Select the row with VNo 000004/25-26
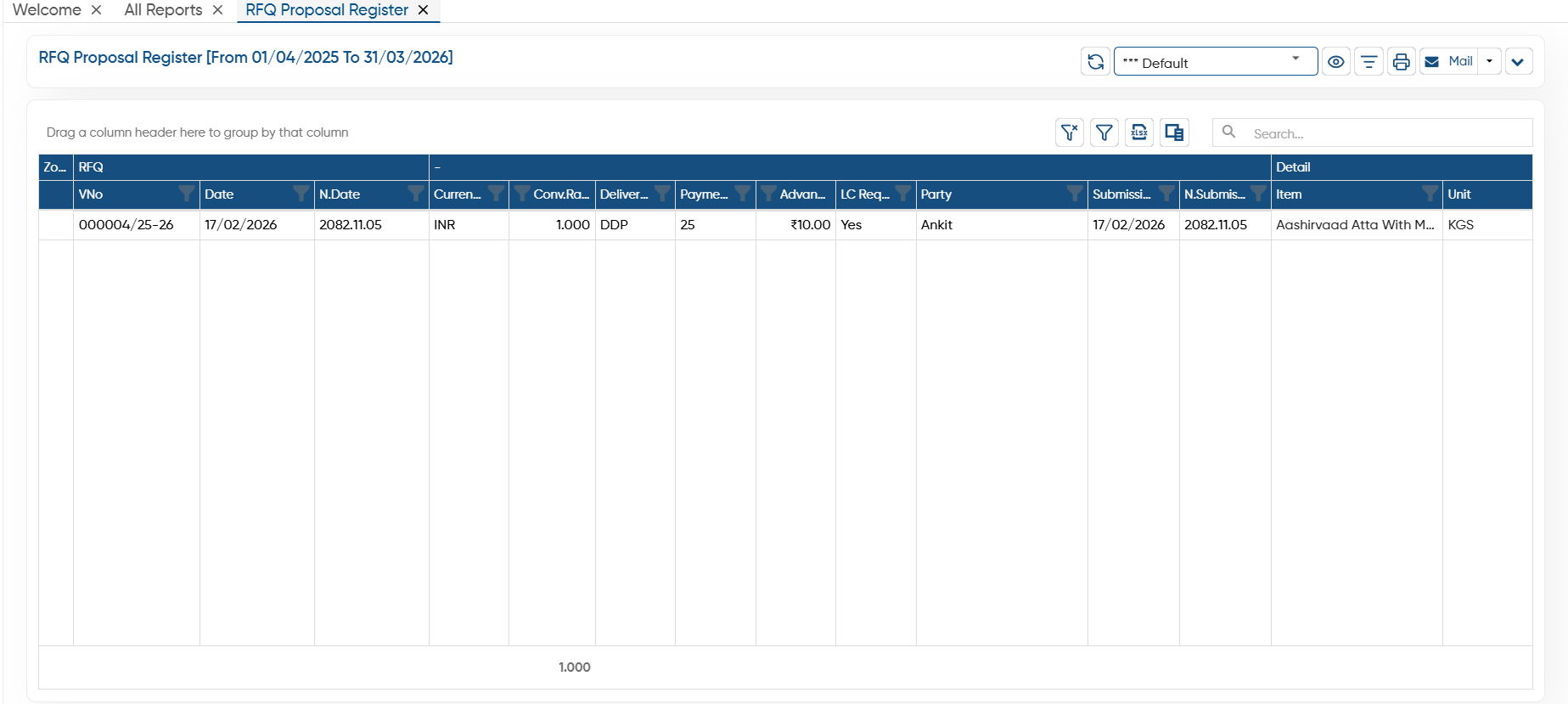The width and height of the screenshot is (1568, 704). click(x=785, y=225)
